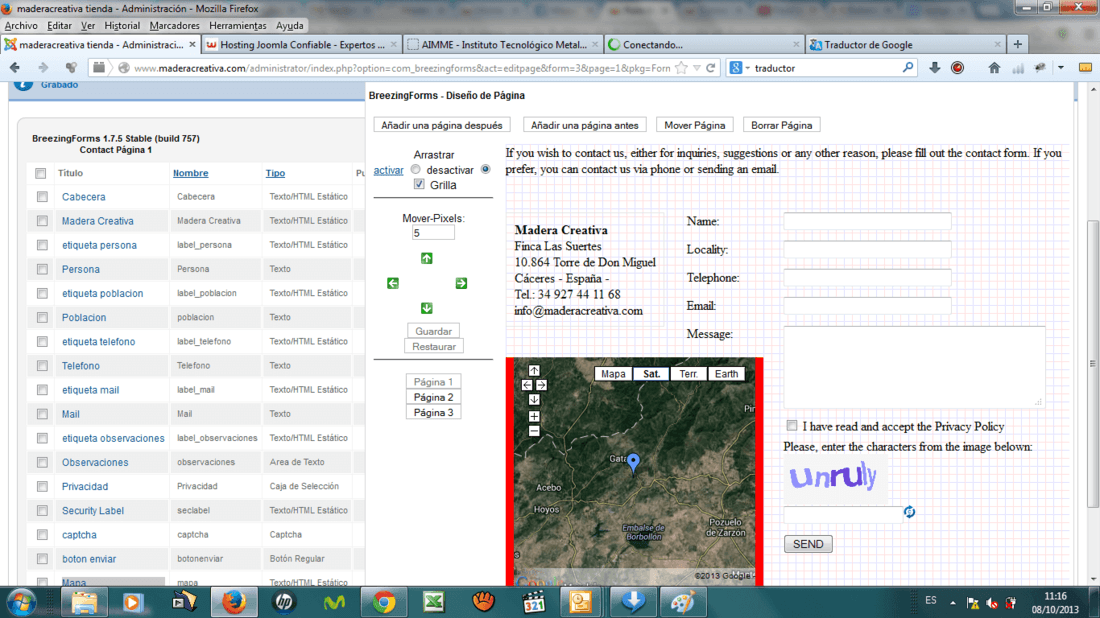Sort the list by Nombre
This screenshot has width=1100, height=618.
191,173
